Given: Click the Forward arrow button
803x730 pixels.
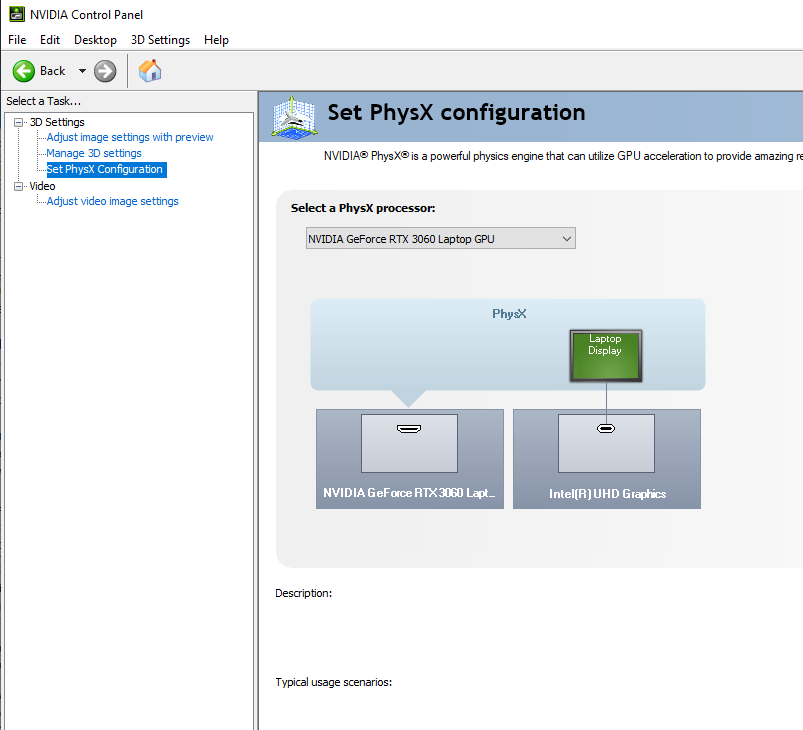Looking at the screenshot, I should click(105, 71).
